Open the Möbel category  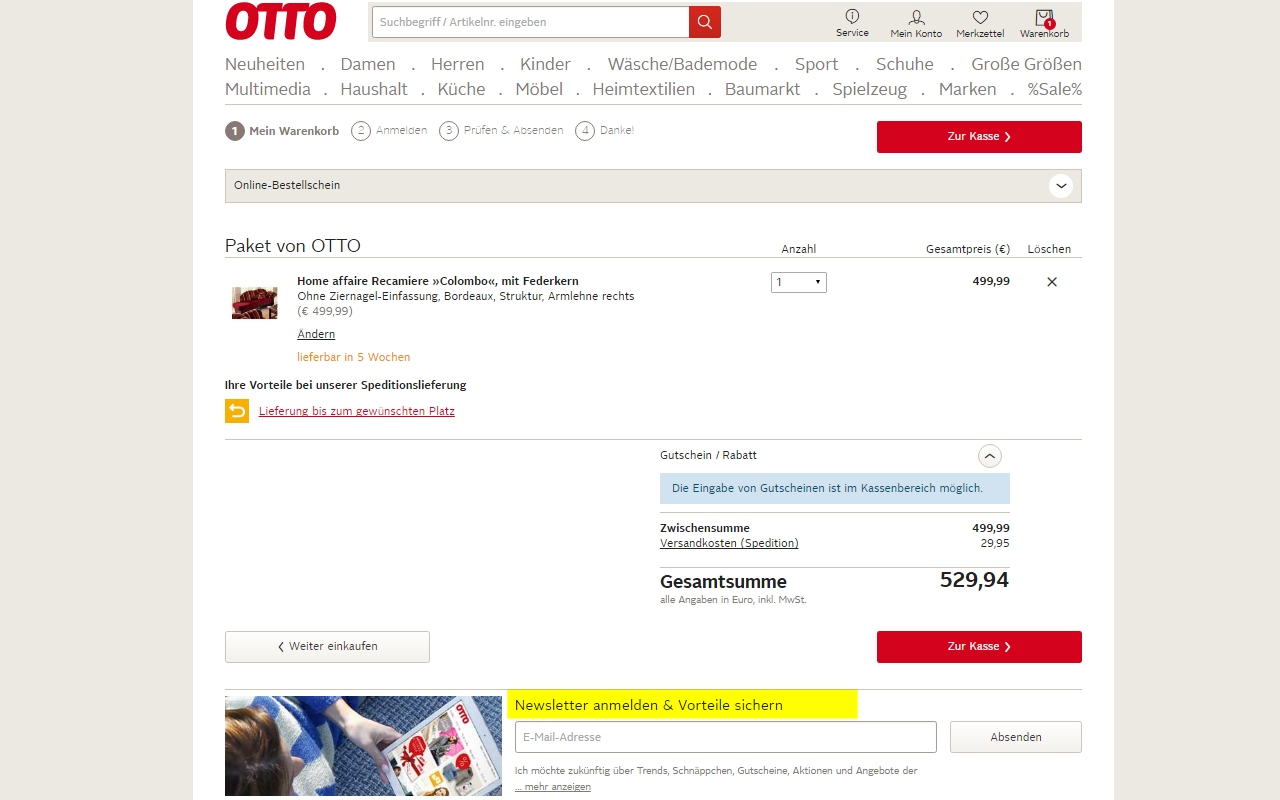tap(539, 89)
